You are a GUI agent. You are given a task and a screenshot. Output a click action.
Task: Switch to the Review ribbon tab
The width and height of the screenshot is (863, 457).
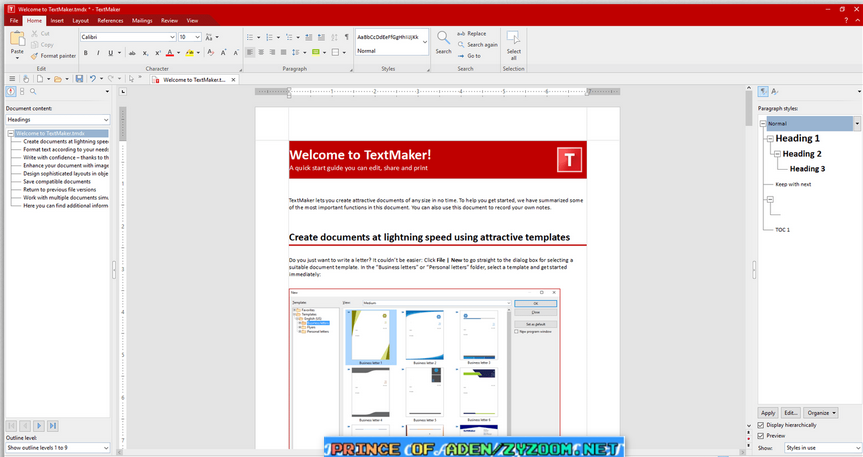coord(170,20)
